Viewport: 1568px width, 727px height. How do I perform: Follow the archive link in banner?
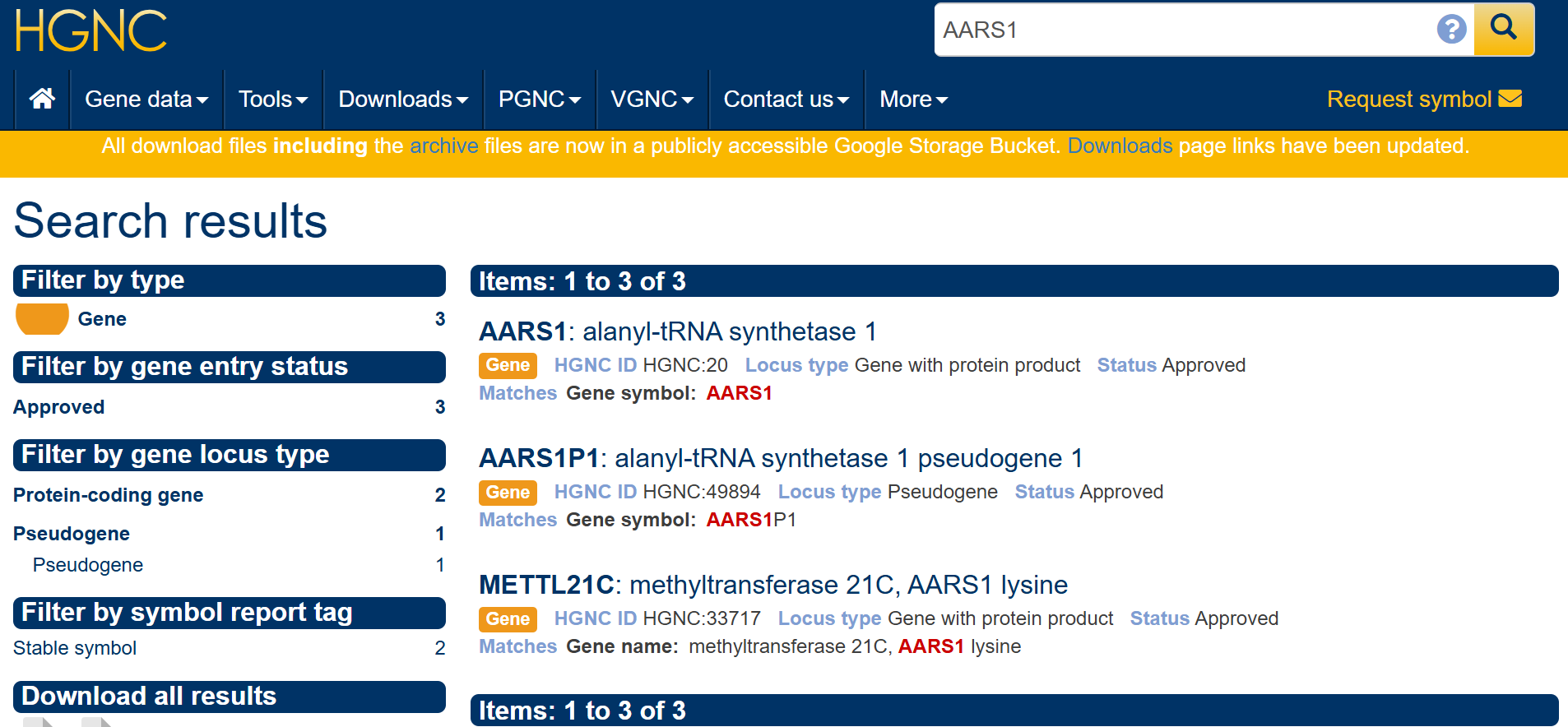point(444,146)
